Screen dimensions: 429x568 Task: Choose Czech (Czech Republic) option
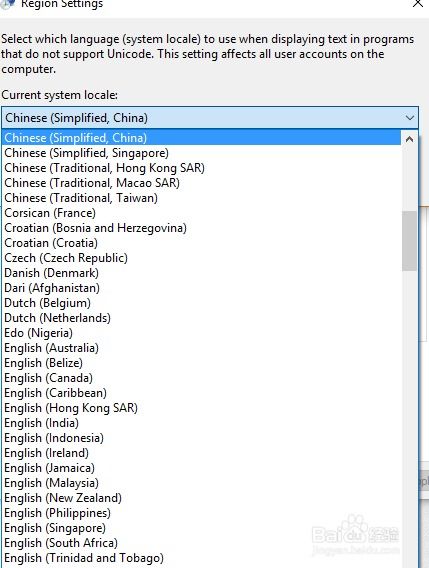point(202,258)
